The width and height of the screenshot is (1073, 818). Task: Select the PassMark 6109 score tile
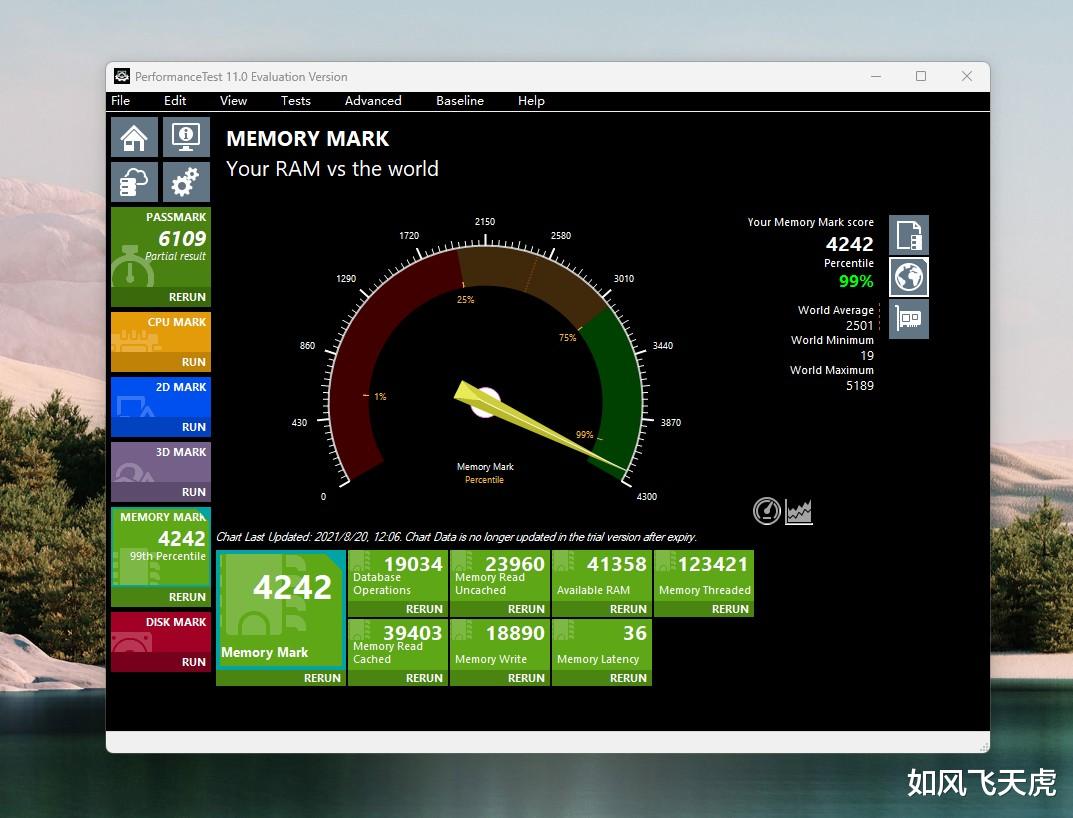pyautogui.click(x=161, y=247)
